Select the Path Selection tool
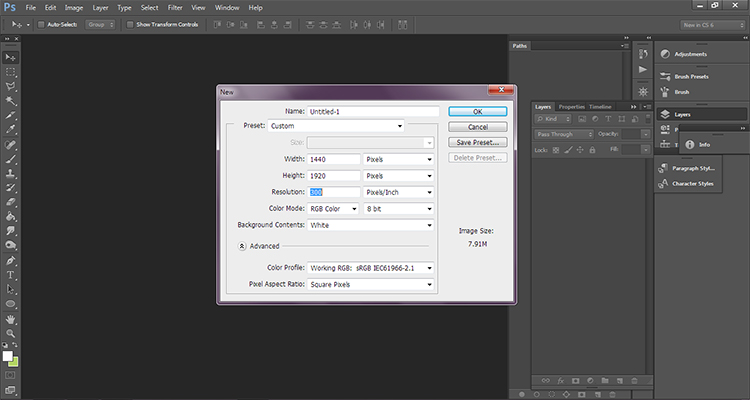Screen dimensions: 750x400 [11, 289]
